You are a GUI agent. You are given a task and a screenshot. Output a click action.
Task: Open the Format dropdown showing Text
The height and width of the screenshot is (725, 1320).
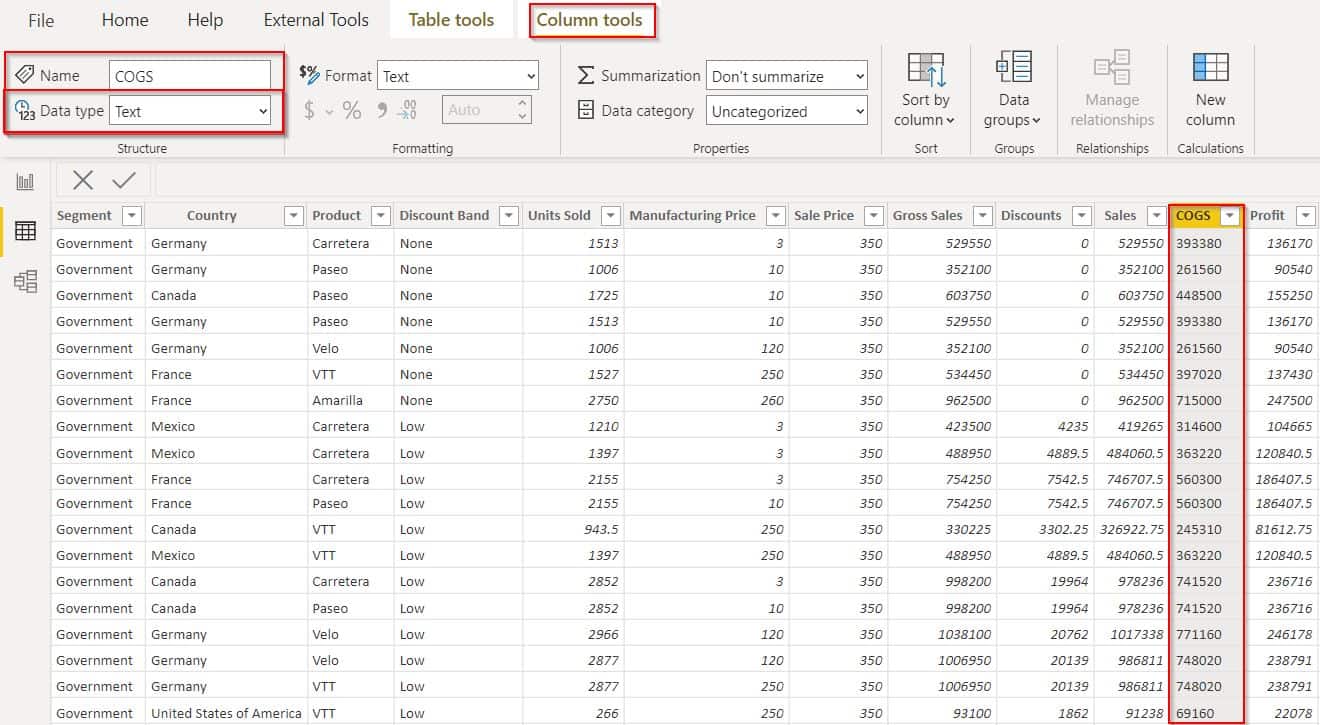tap(458, 76)
